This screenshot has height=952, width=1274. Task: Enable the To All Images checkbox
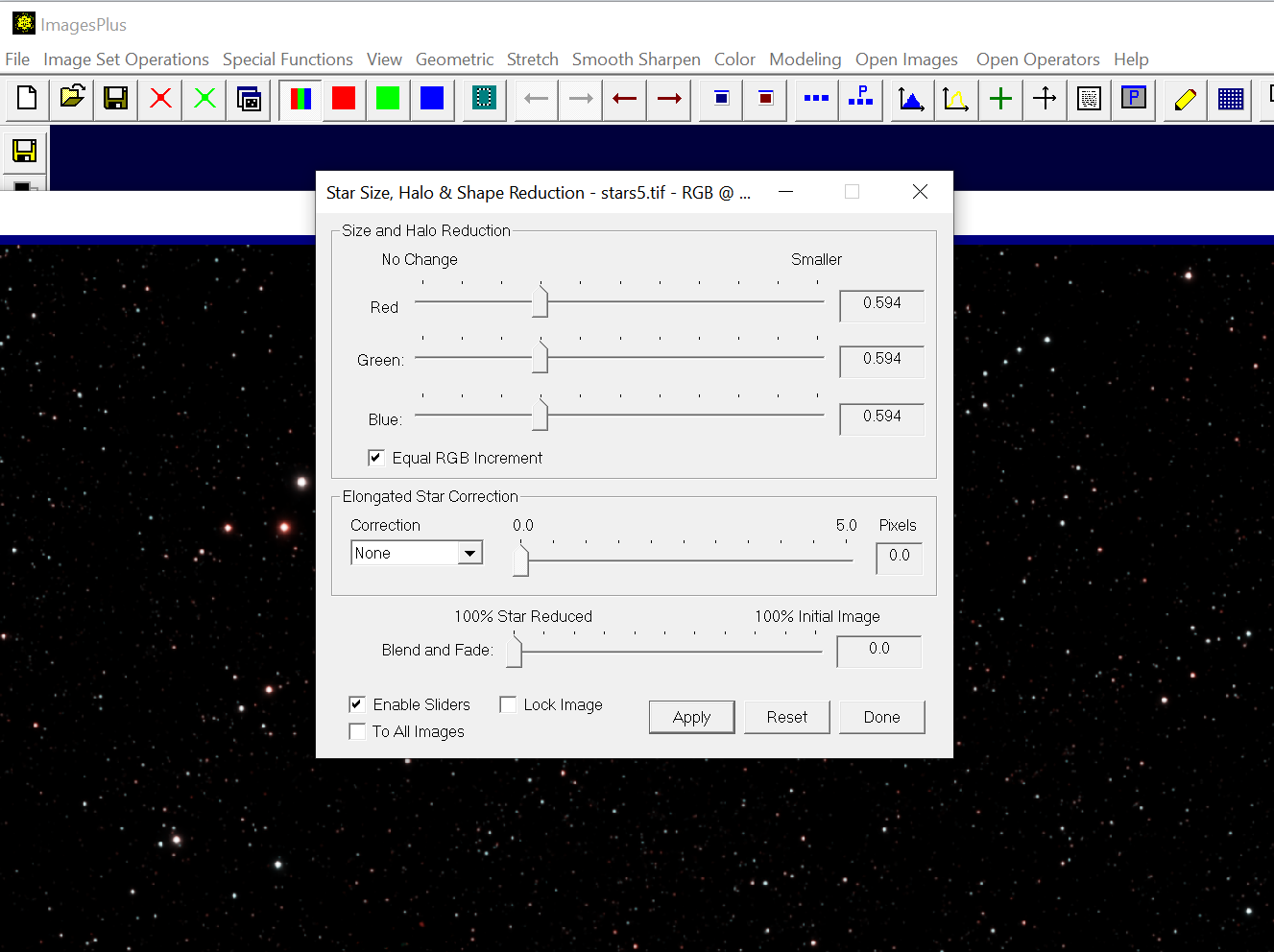[x=357, y=731]
